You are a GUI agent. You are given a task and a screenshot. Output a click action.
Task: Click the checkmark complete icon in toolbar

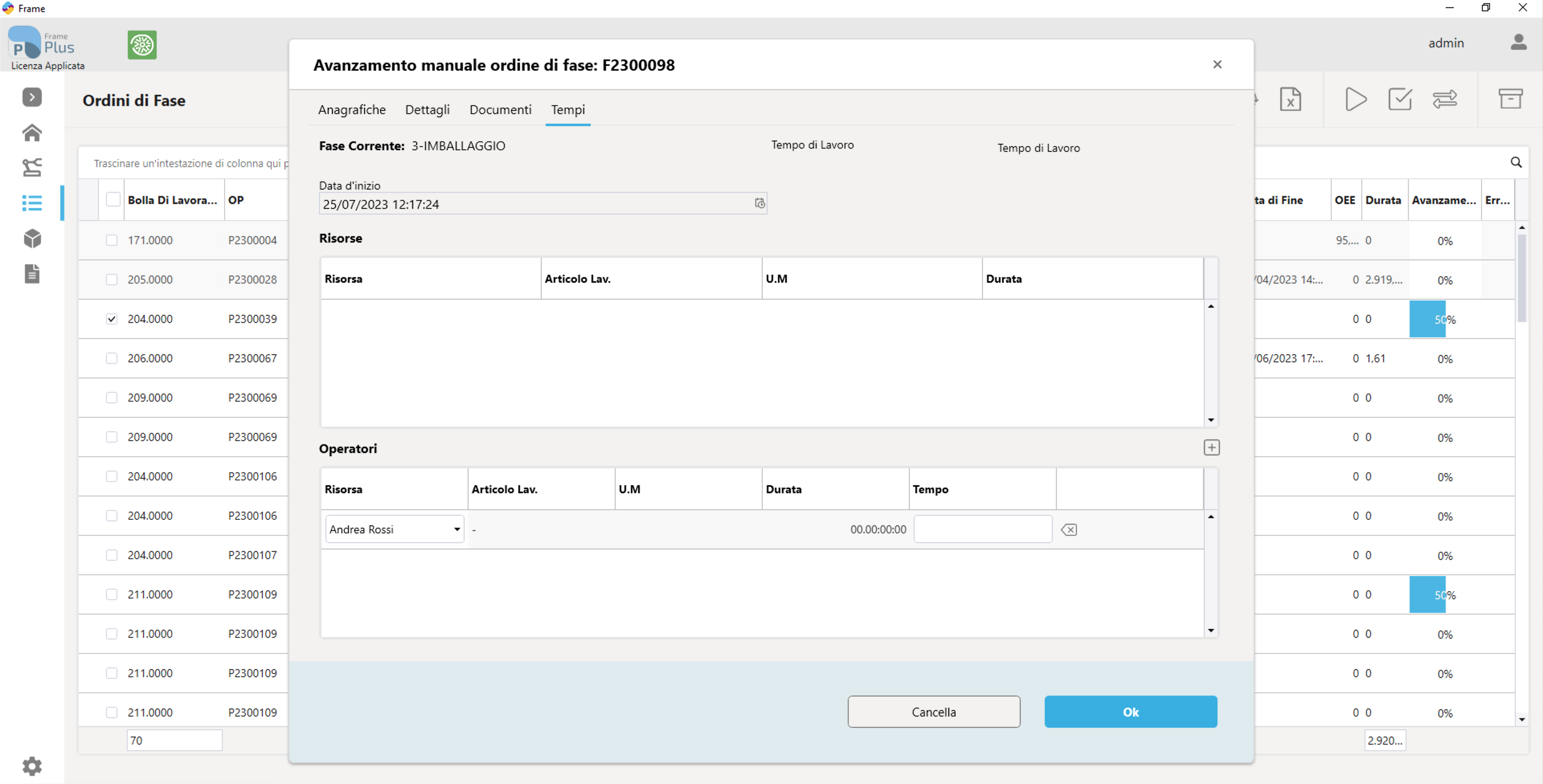coord(1400,99)
